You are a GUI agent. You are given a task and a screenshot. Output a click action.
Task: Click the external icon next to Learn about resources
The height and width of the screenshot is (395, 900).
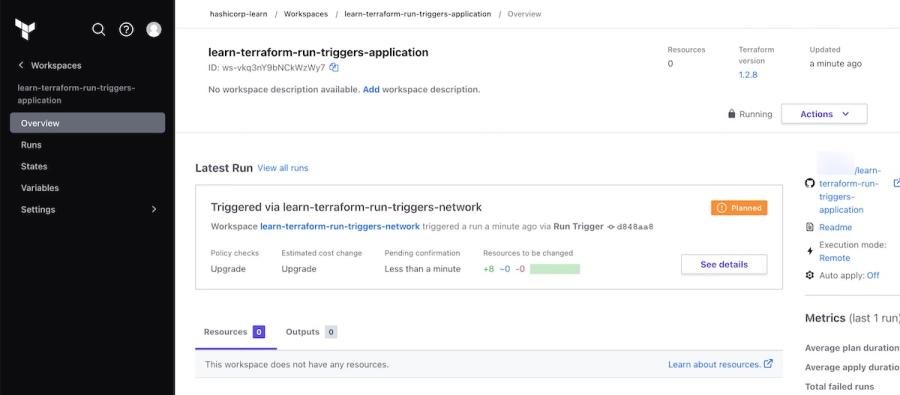[x=769, y=364]
